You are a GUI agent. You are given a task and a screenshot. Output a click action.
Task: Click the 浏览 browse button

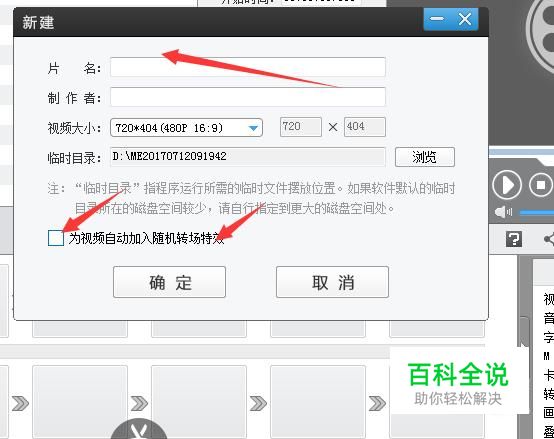tap(425, 157)
